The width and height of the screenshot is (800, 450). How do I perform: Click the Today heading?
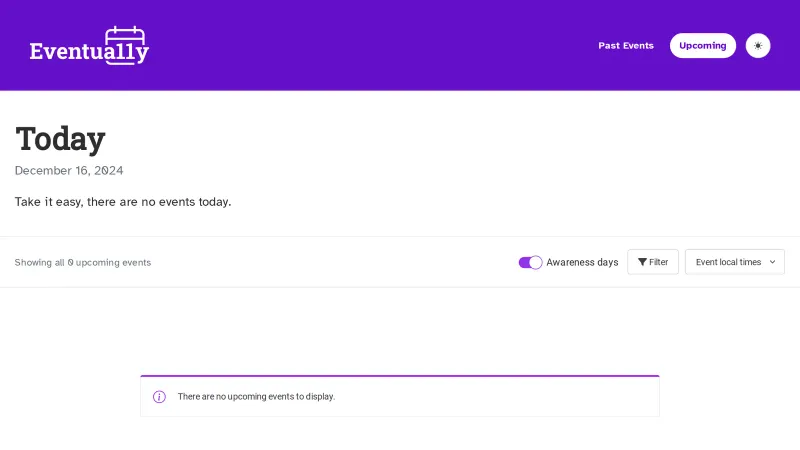coord(60,139)
